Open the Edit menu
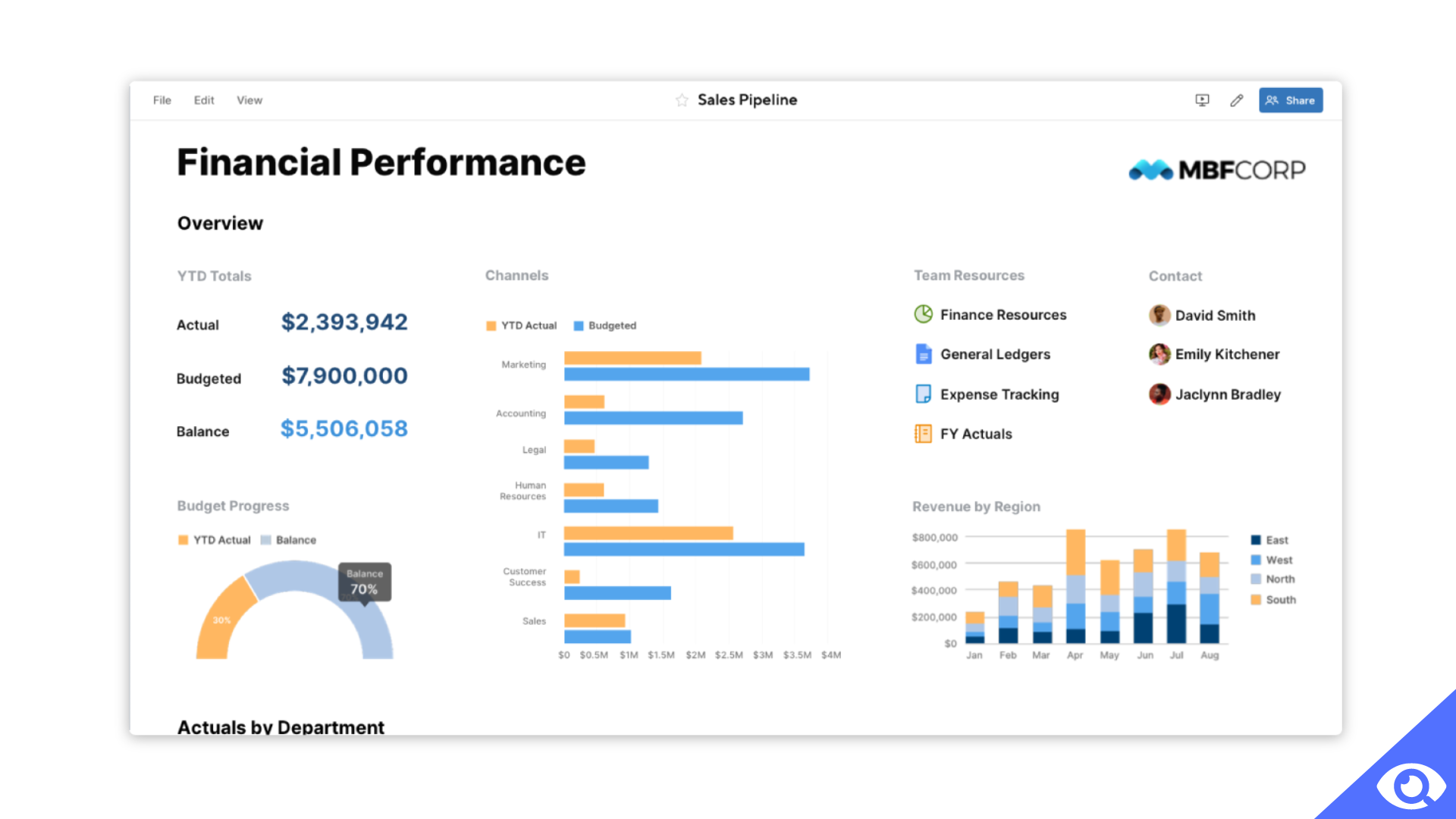The image size is (1456, 819). point(204,100)
